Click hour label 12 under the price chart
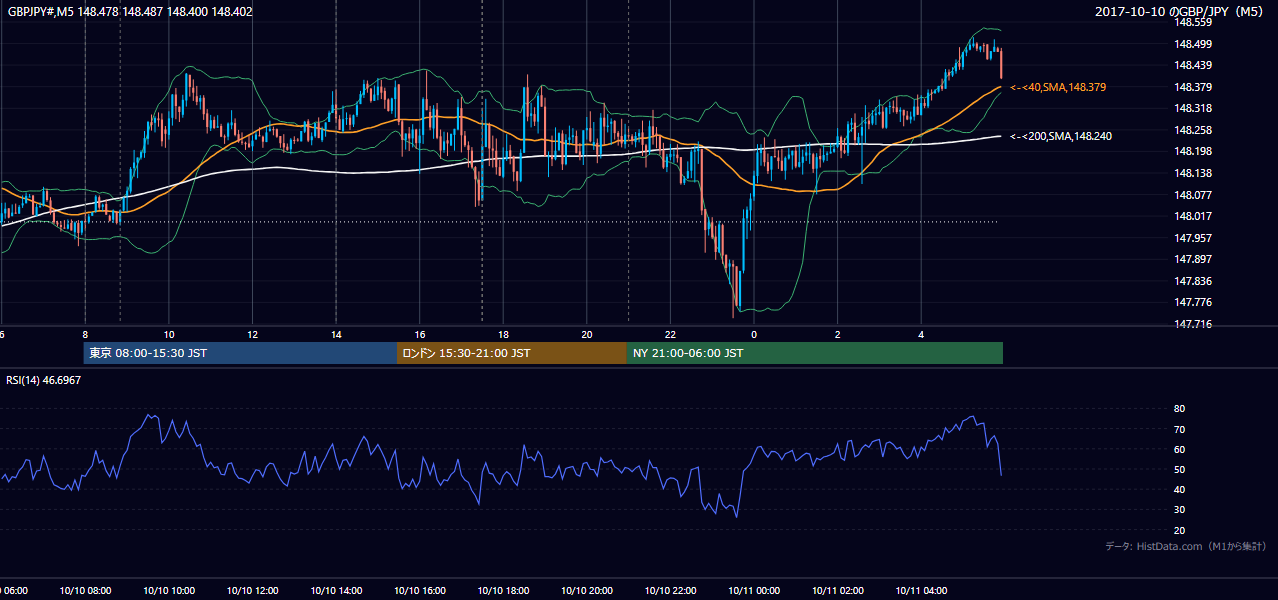The width and height of the screenshot is (1278, 600). pos(253,335)
